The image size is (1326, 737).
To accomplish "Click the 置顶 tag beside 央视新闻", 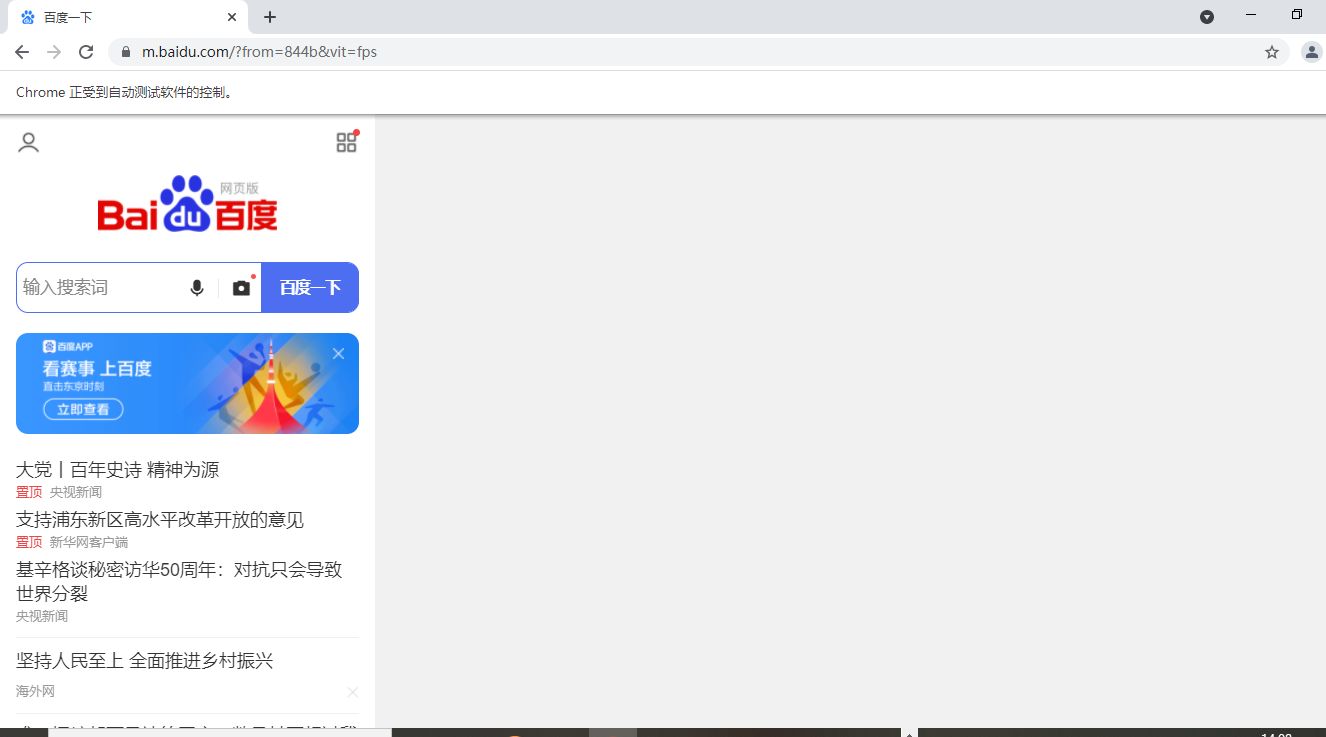I will [29, 492].
